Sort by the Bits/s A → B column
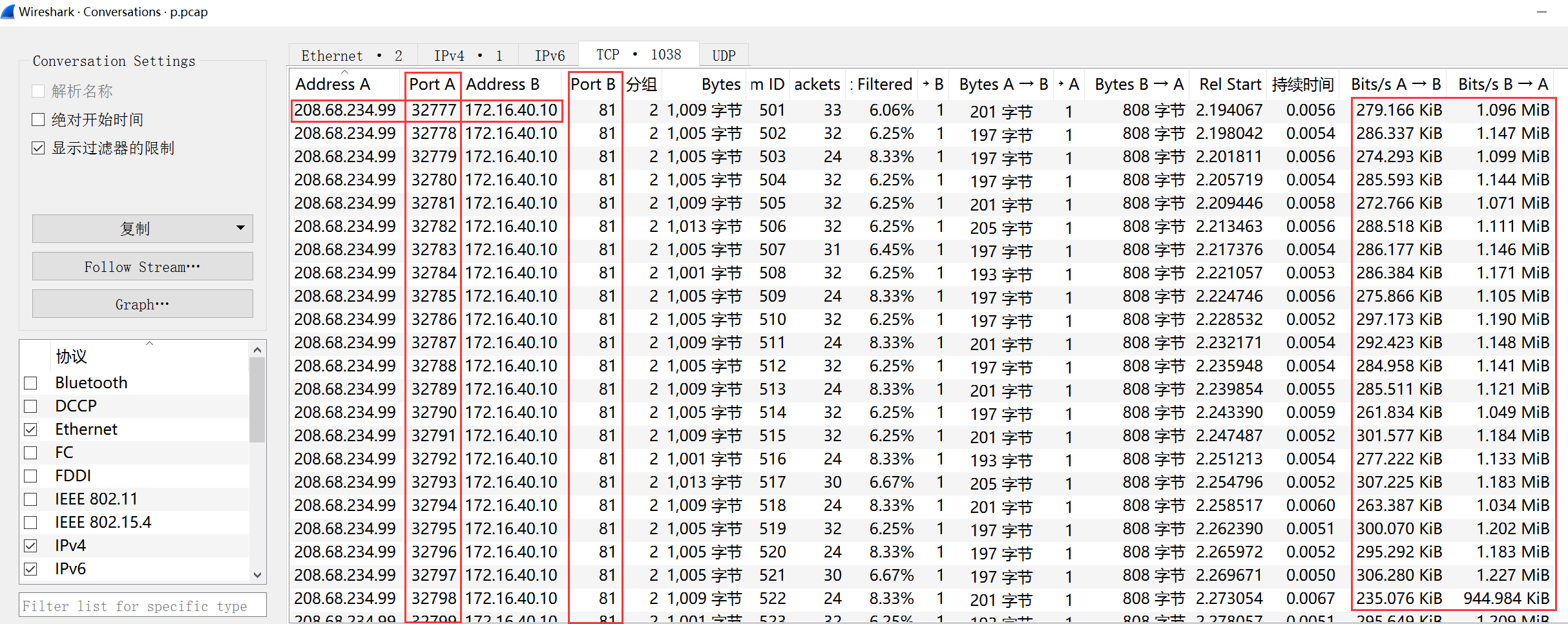 coord(1396,85)
